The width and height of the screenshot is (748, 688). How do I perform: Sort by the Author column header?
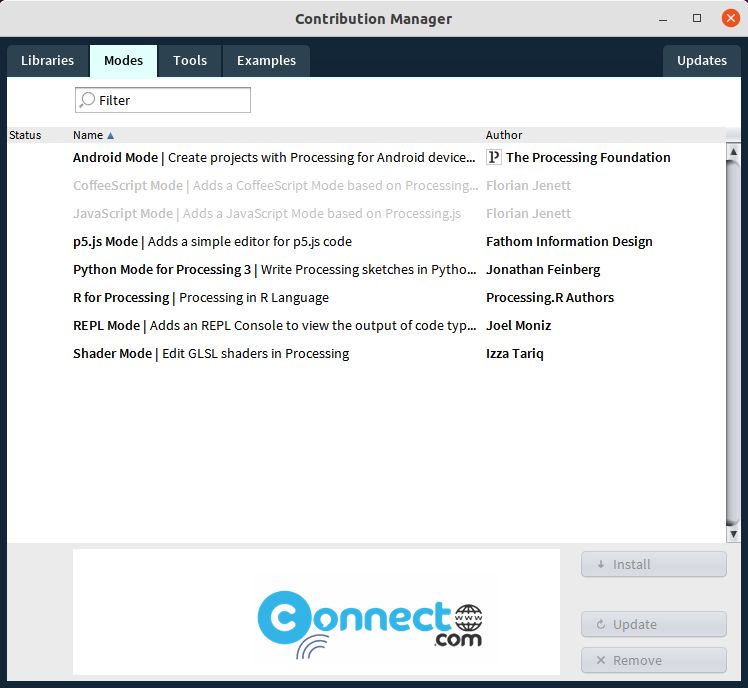click(504, 135)
